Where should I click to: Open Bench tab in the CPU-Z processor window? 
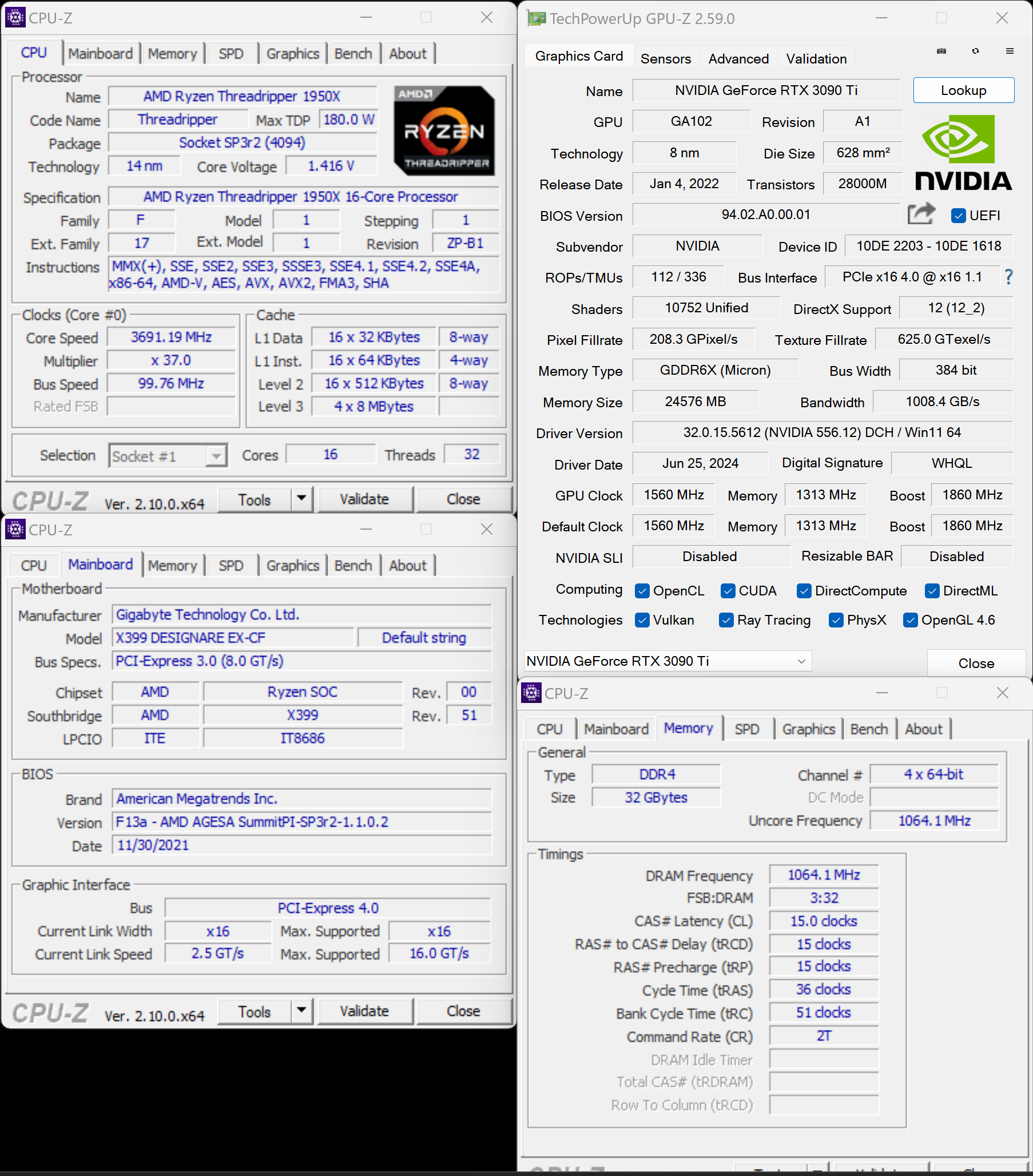click(x=353, y=54)
